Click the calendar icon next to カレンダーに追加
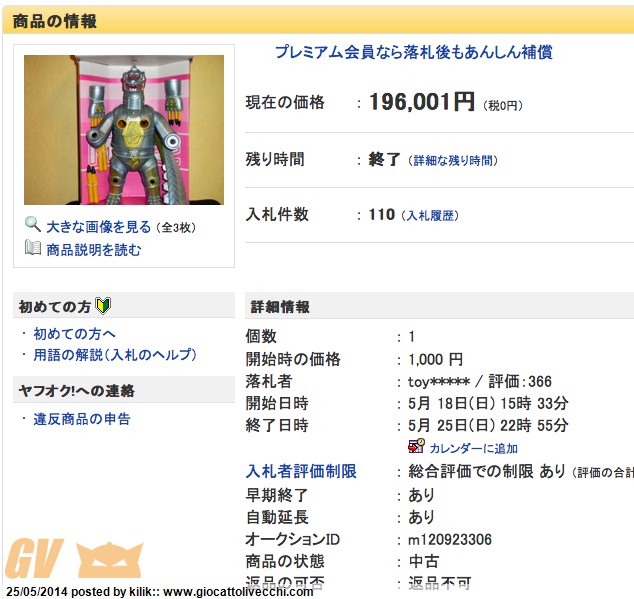The image size is (634, 599). click(x=416, y=446)
